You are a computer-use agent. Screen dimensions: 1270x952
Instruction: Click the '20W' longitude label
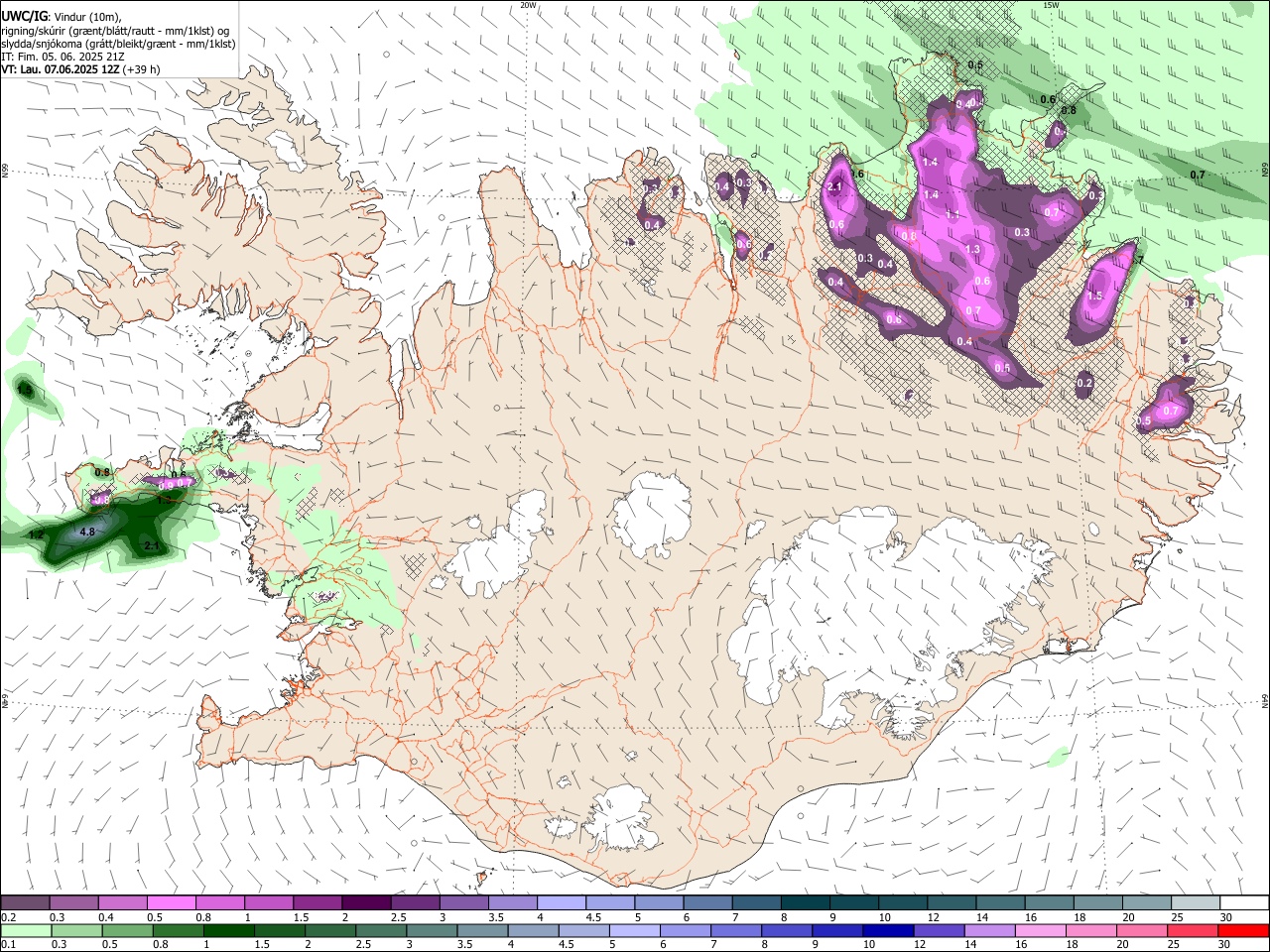point(528,5)
